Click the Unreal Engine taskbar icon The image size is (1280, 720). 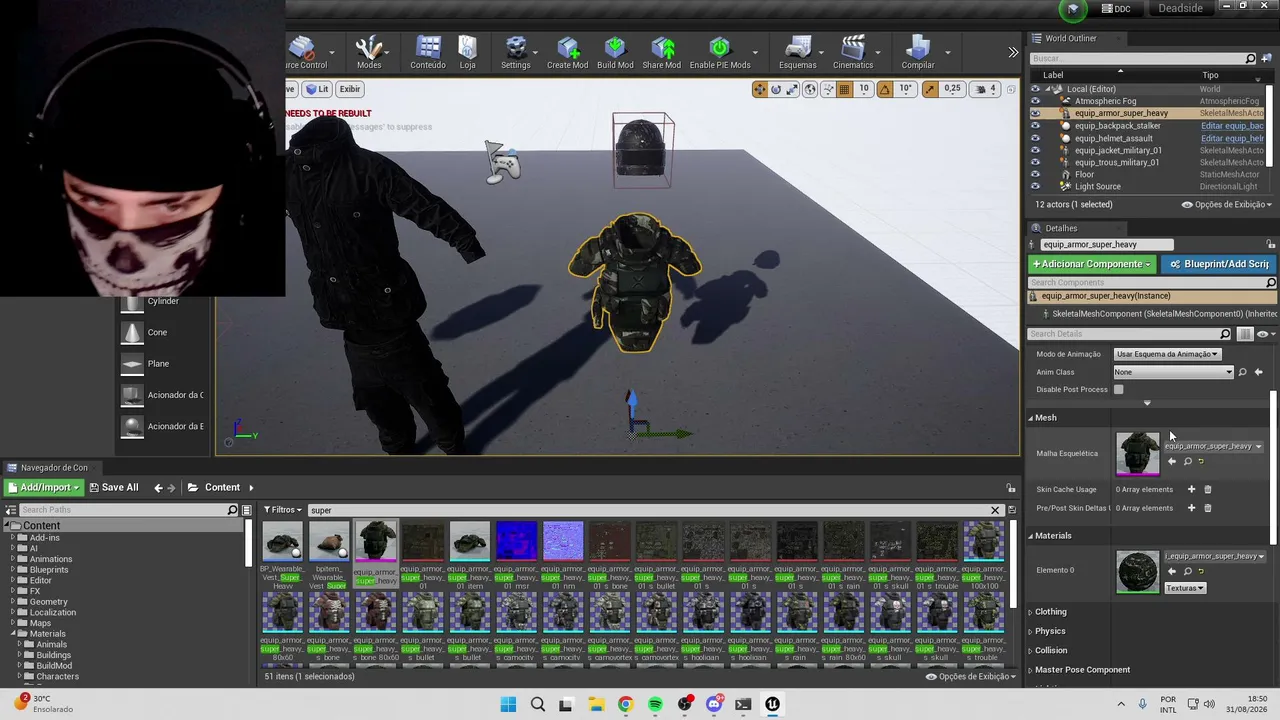772,704
